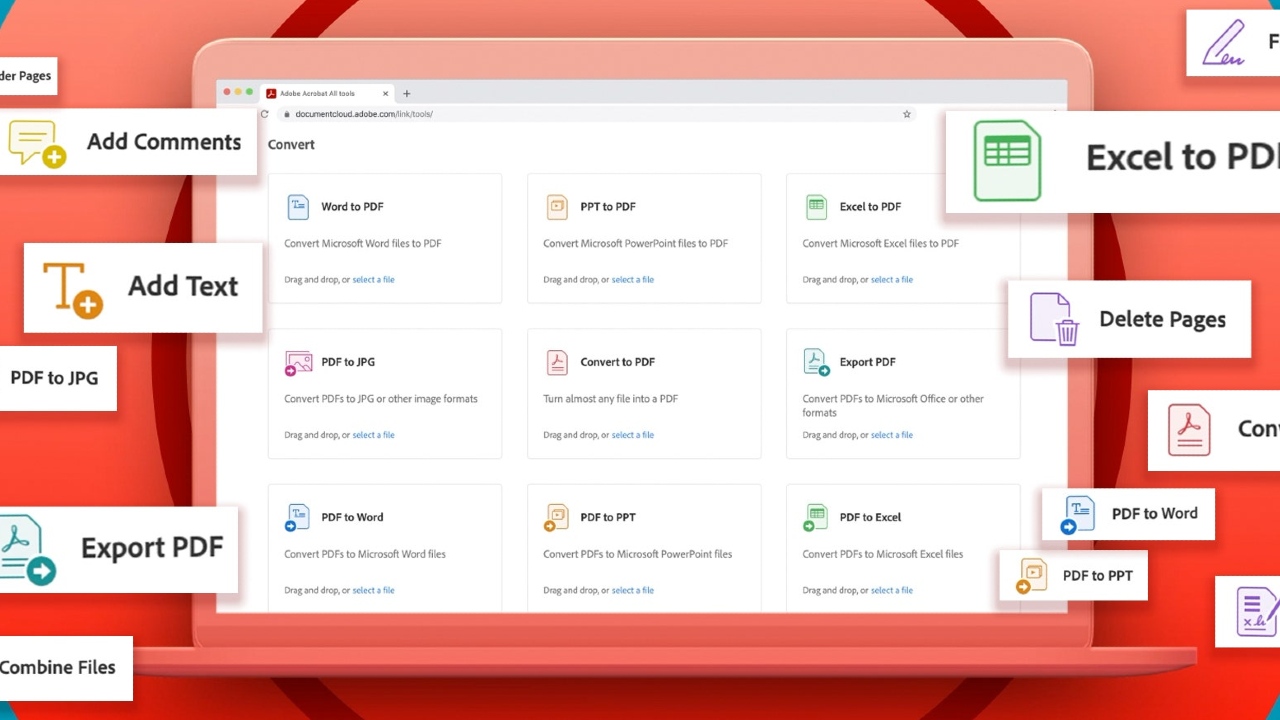The height and width of the screenshot is (720, 1280).
Task: Click the browser reload icon
Action: 265,114
